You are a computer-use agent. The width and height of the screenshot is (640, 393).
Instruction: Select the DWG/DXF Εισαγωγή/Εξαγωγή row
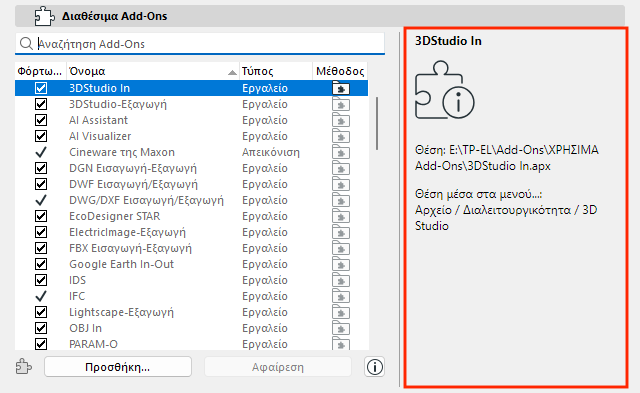point(191,200)
